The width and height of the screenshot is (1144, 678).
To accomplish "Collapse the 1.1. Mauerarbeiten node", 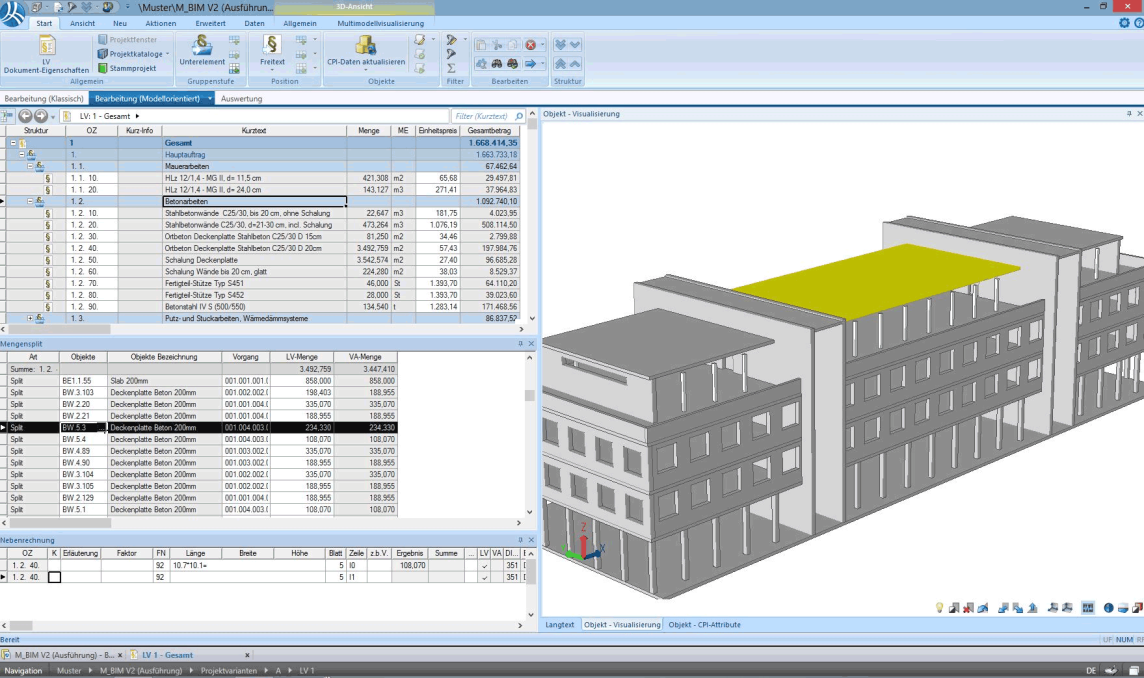I will [x=30, y=166].
